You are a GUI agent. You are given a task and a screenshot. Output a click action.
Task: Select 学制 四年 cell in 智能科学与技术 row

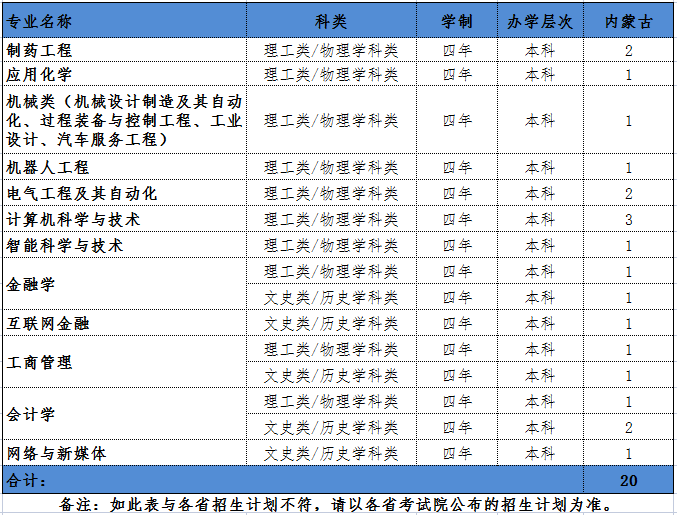(457, 245)
